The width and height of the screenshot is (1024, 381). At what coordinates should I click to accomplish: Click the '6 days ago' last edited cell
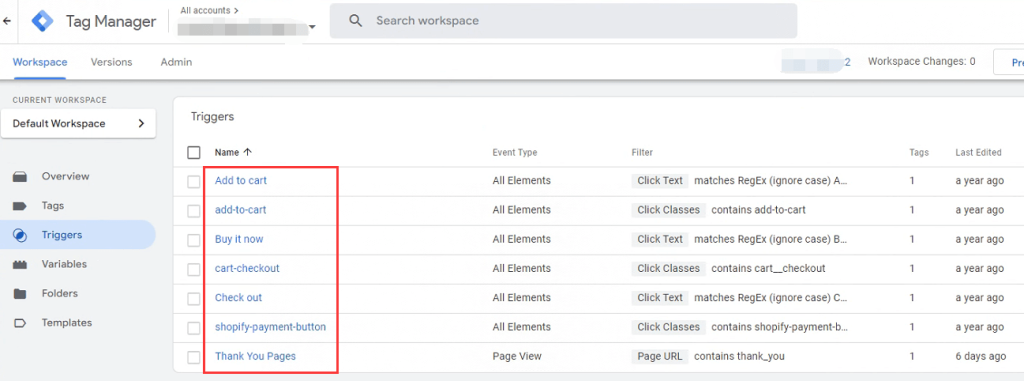[980, 356]
